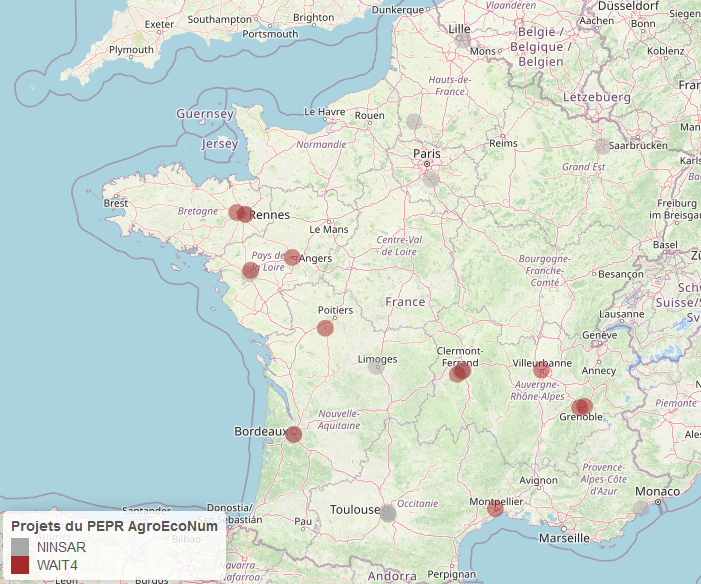Click the red WAIT4 legend swatch

pos(20,565)
